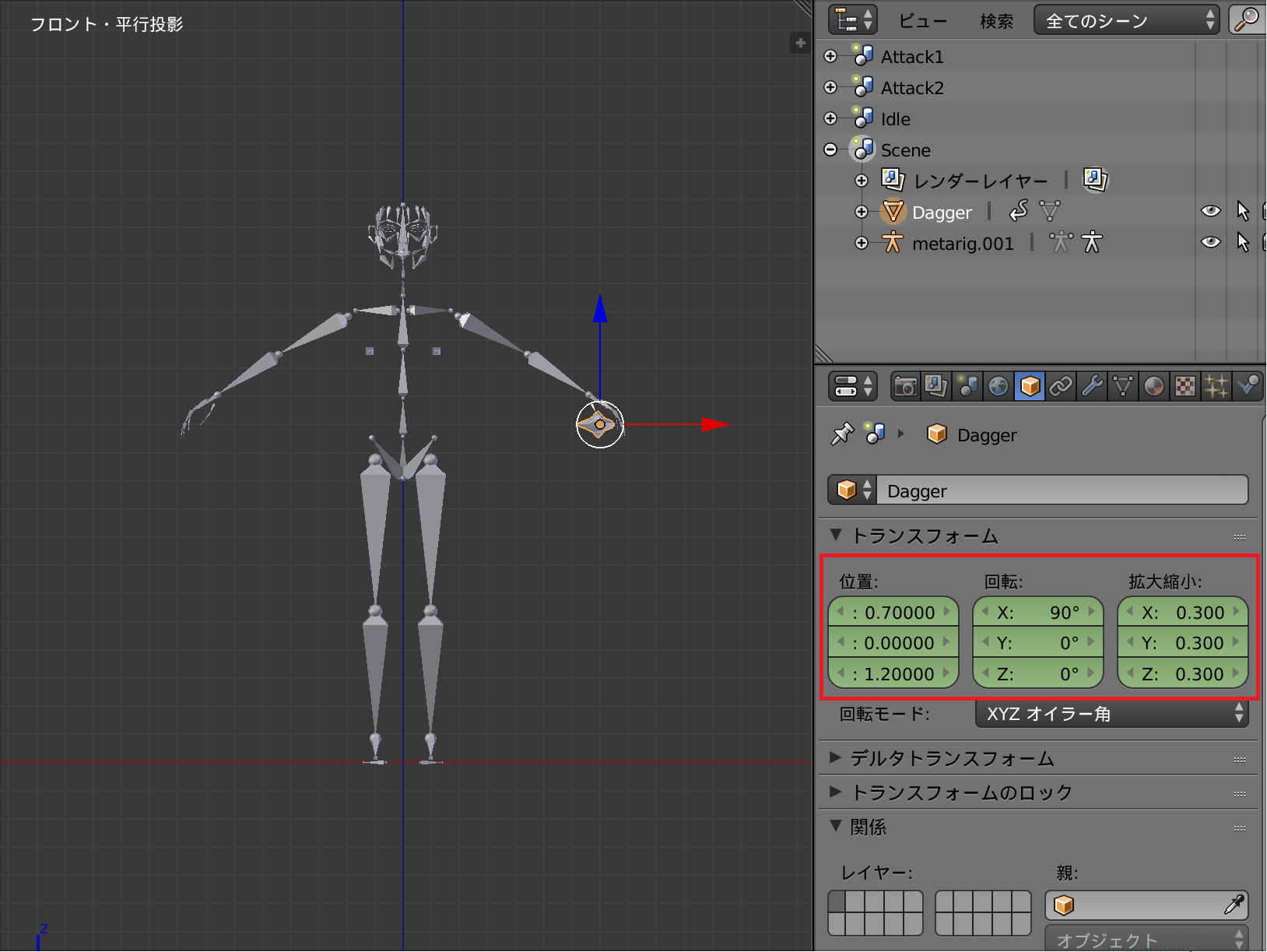Open the Texture properties tab (checker icon)
The height and width of the screenshot is (952, 1267).
pyautogui.click(x=1185, y=386)
